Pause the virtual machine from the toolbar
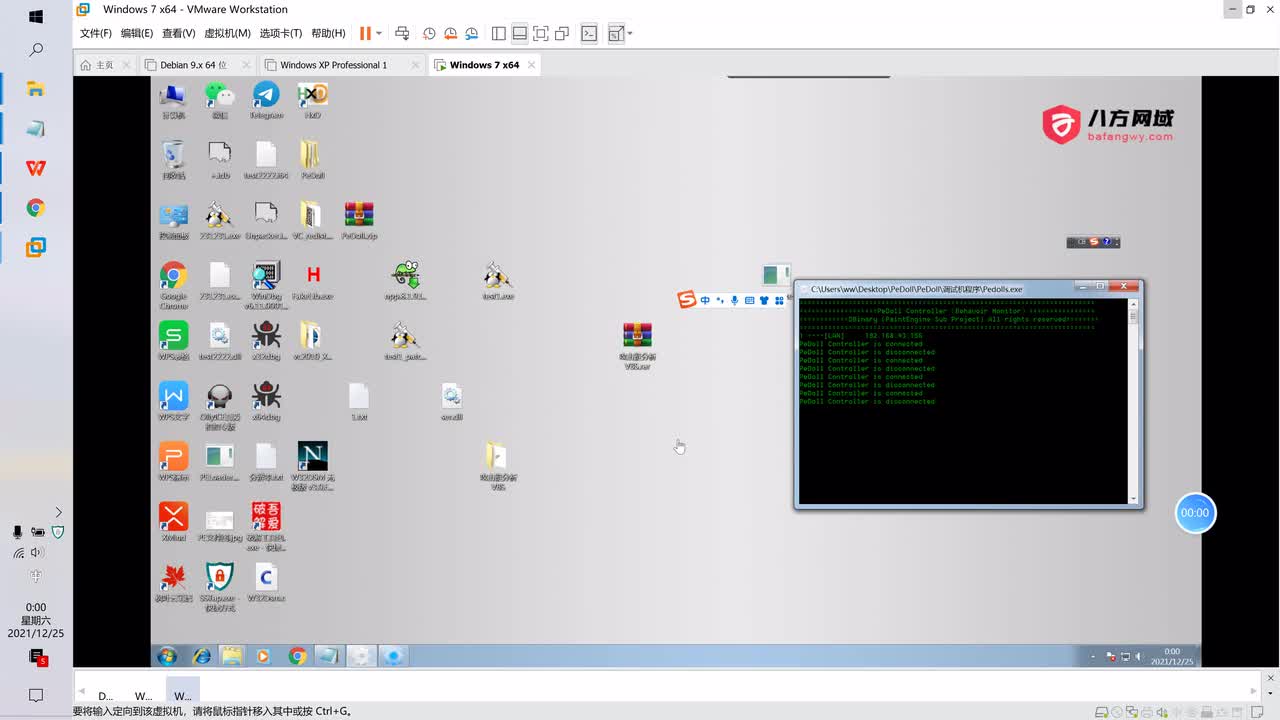Viewport: 1280px width, 720px height. [365, 33]
